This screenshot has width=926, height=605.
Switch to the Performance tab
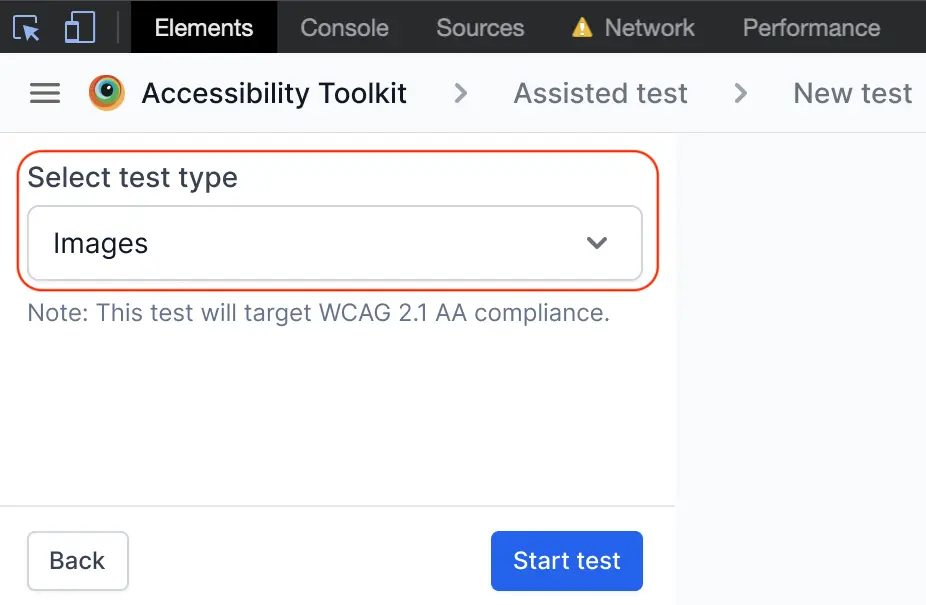click(811, 27)
